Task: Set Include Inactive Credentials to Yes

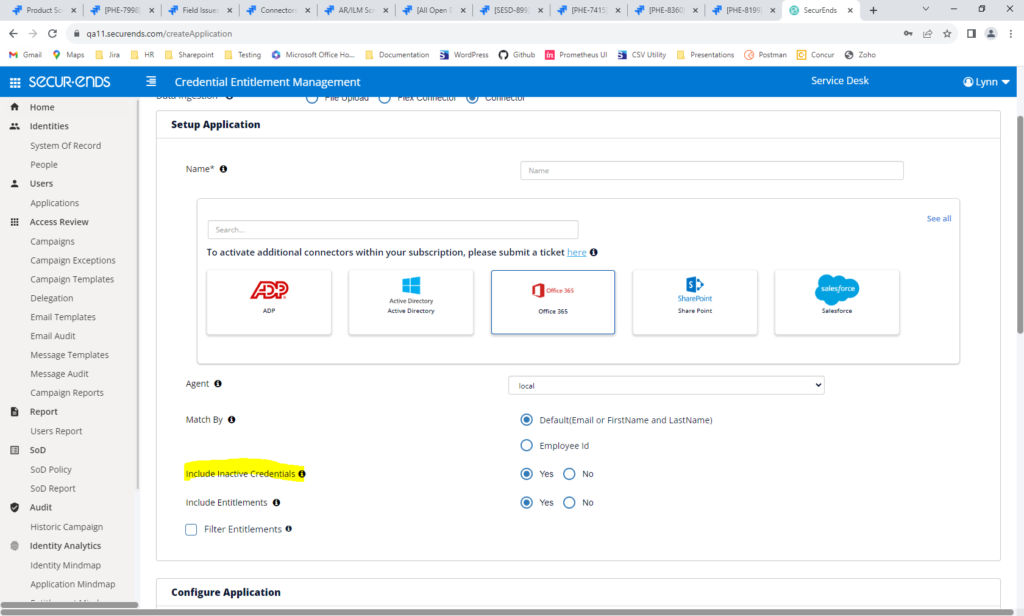Action: tap(526, 474)
